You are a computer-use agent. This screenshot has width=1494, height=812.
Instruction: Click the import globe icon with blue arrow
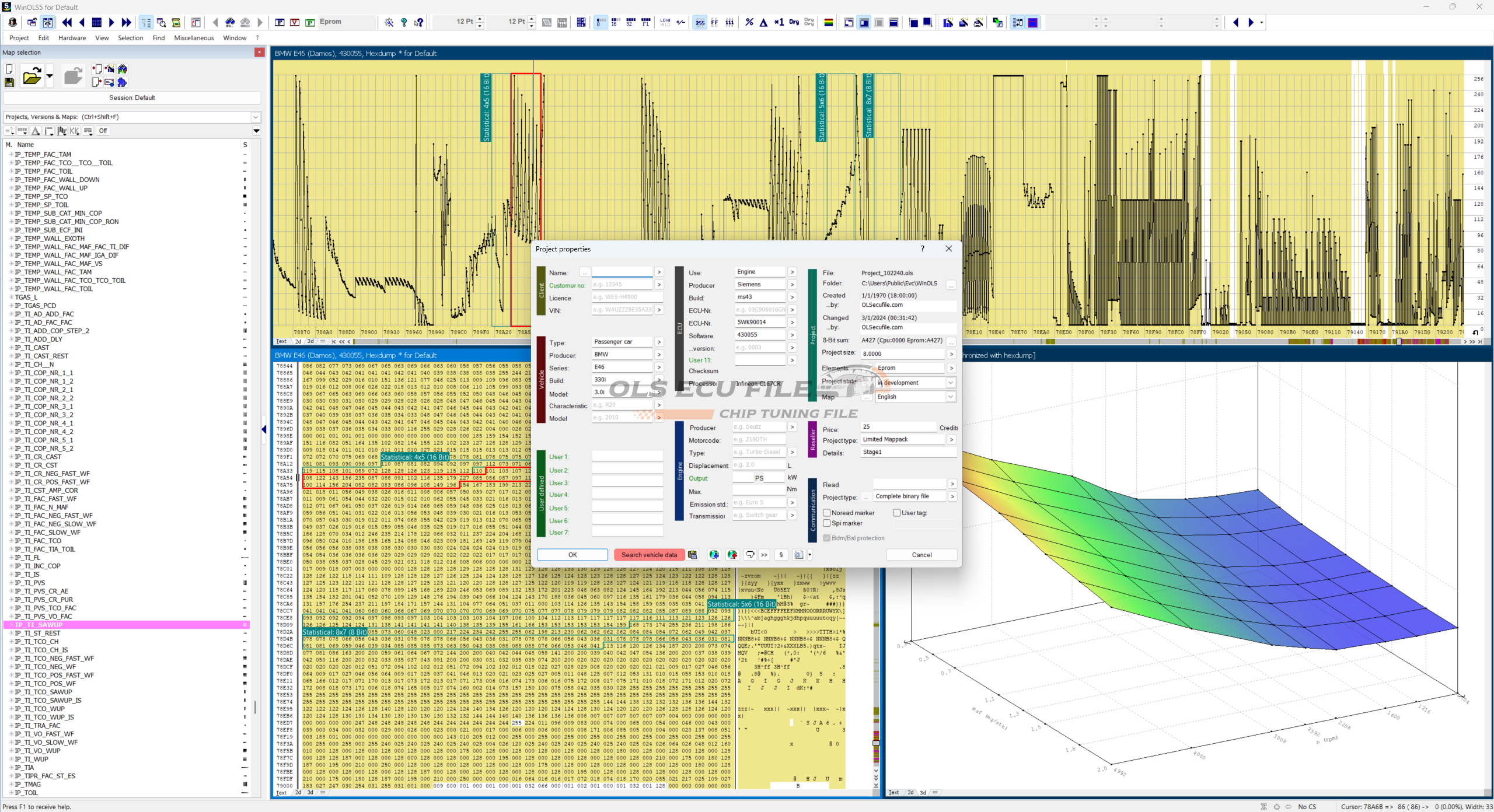[714, 555]
